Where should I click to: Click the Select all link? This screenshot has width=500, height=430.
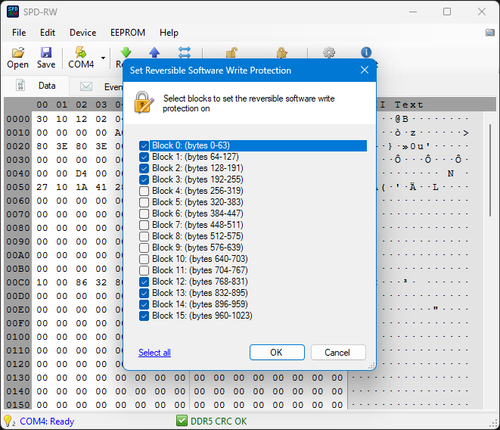[x=155, y=352]
